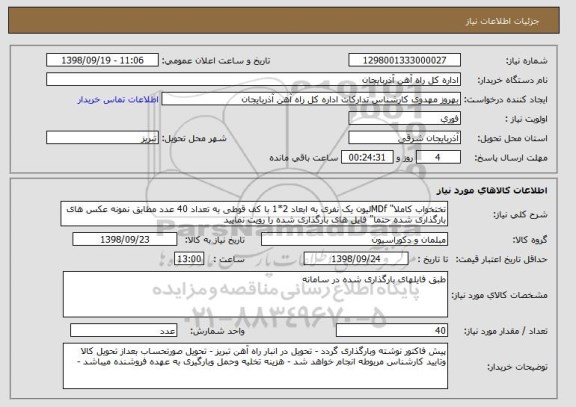
Task: Click the remaining days field showing 4
Action: point(438,157)
